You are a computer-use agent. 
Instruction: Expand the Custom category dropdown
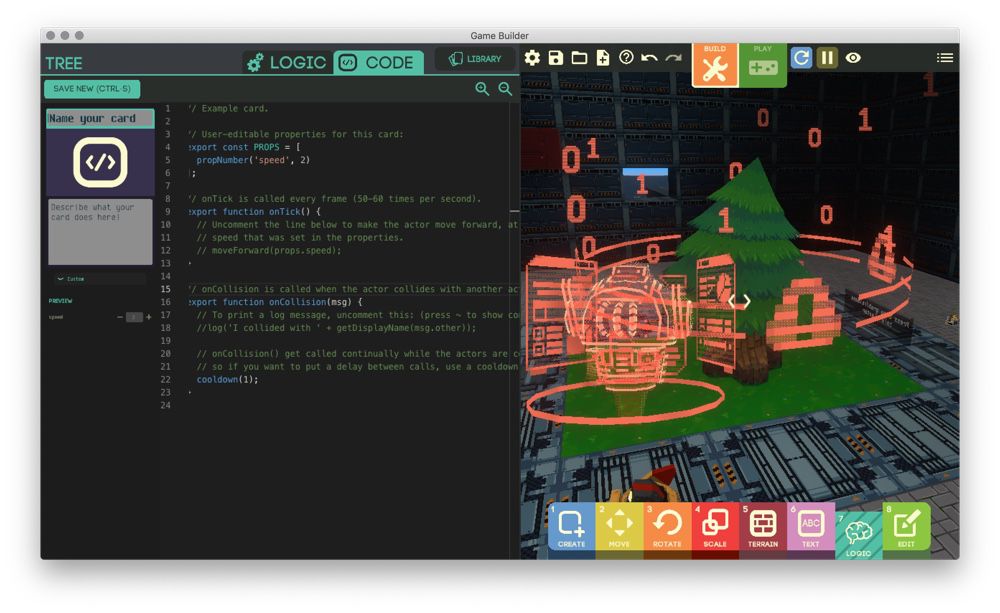pyautogui.click(x=100, y=279)
